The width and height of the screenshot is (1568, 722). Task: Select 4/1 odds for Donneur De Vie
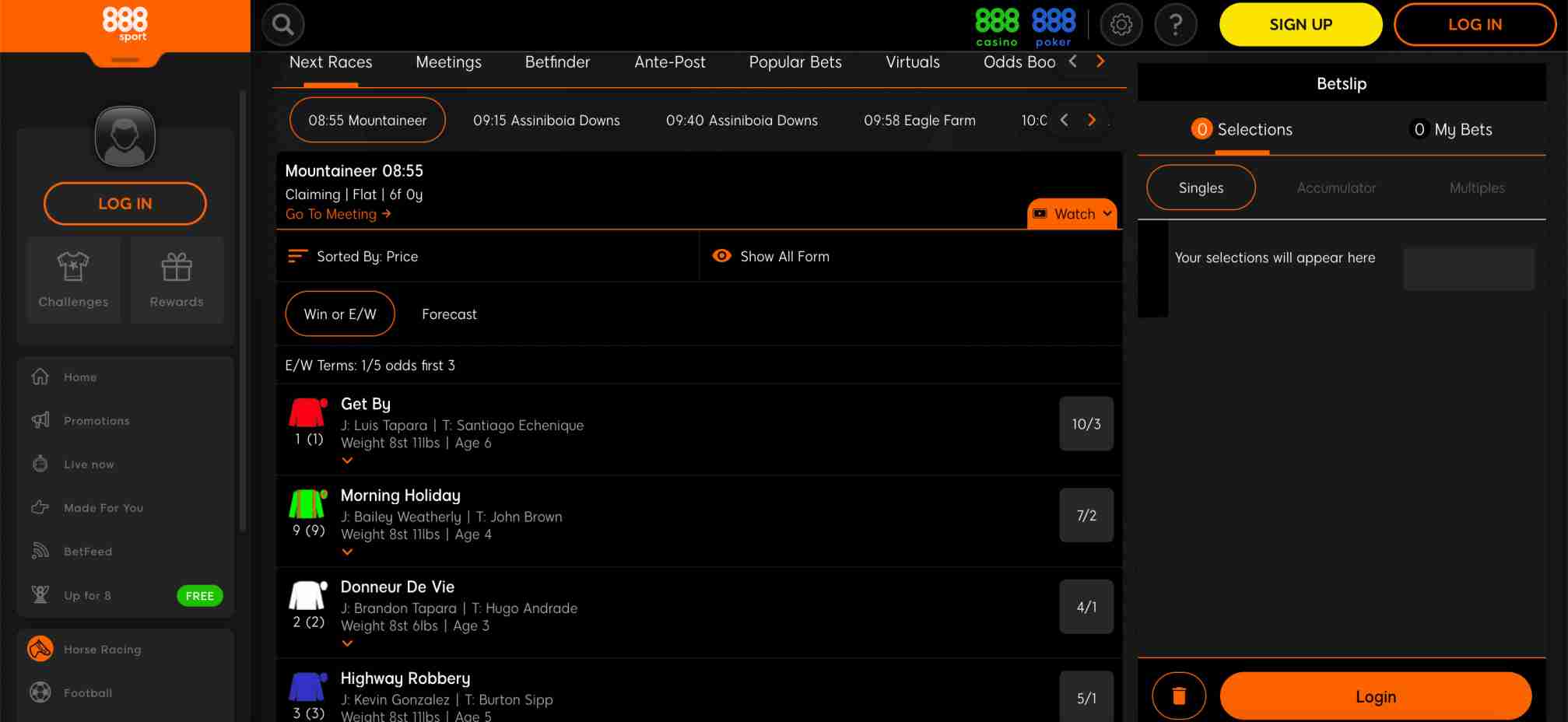point(1086,606)
